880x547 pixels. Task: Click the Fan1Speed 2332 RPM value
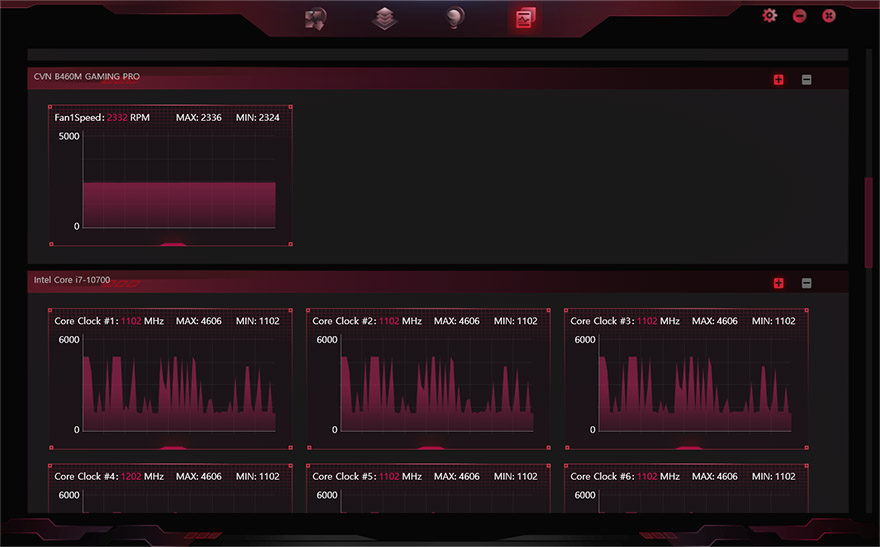coord(129,117)
